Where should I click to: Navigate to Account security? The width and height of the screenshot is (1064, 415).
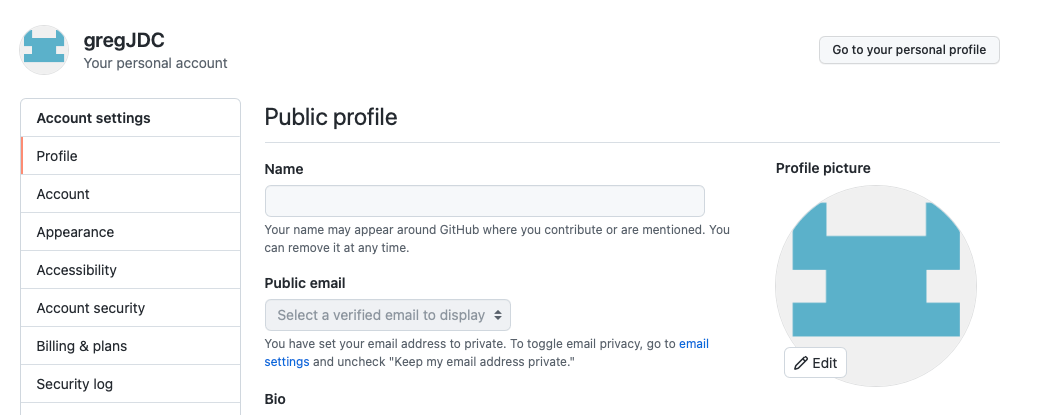point(90,308)
